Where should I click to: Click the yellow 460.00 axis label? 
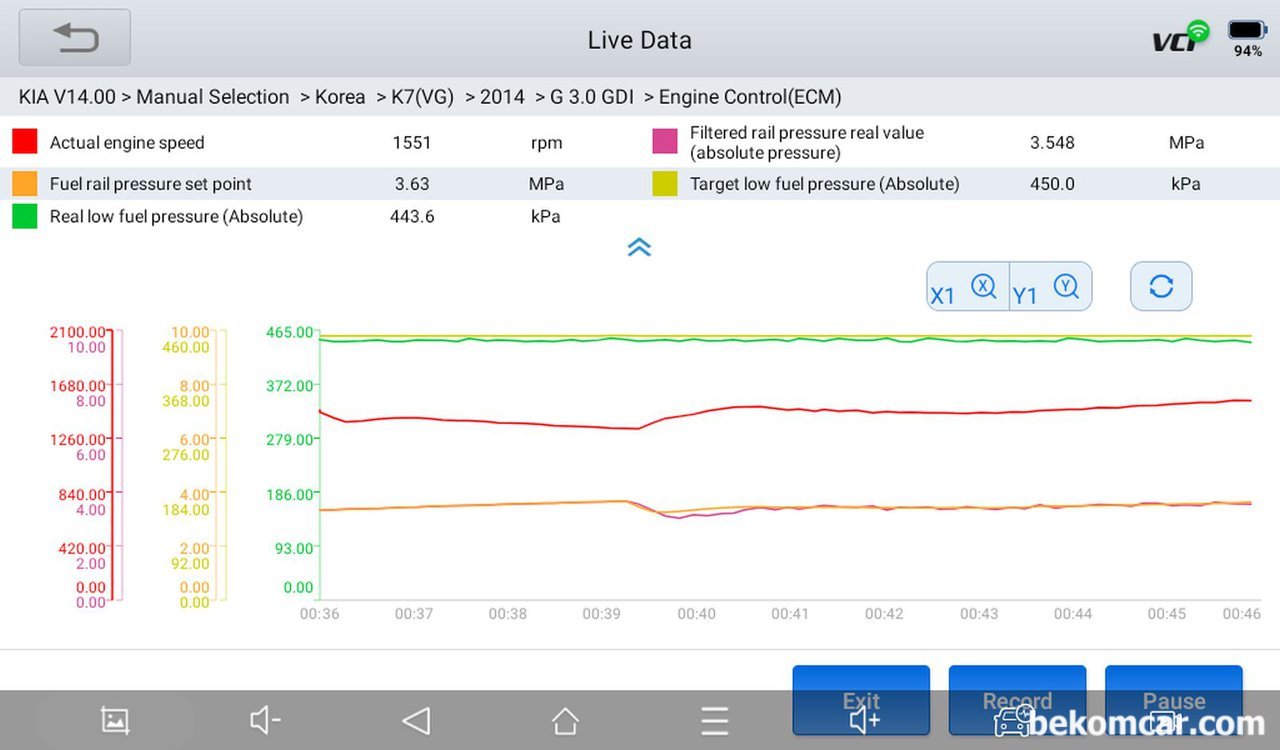click(186, 348)
